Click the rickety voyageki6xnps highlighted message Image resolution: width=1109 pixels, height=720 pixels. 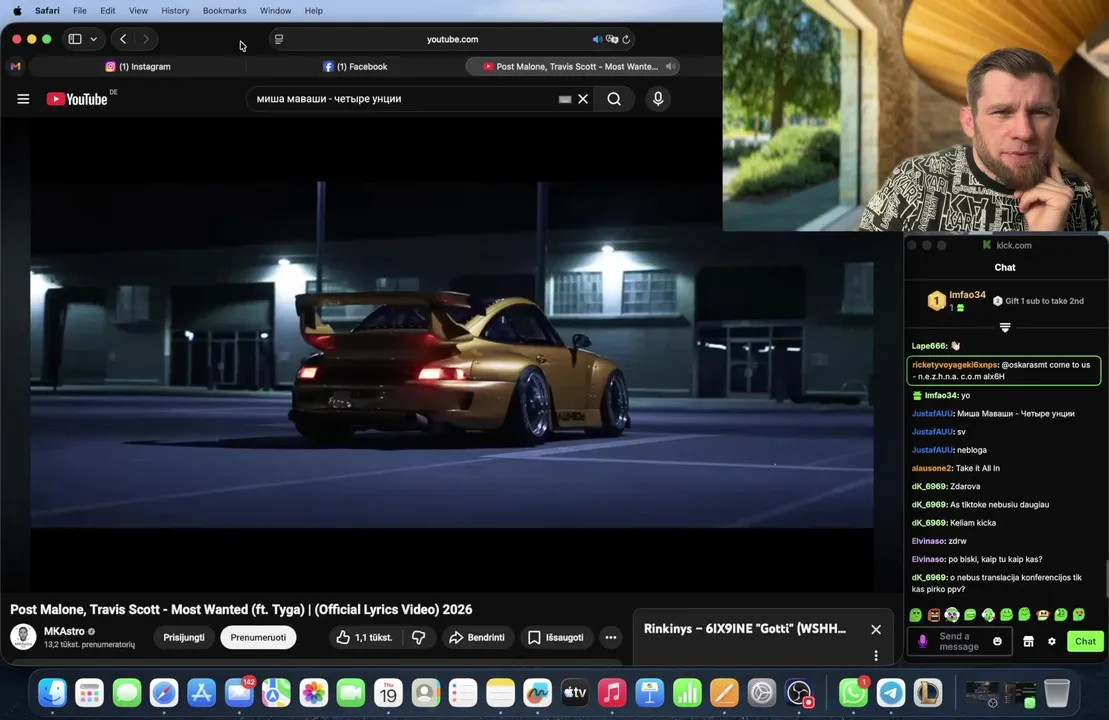(x=1004, y=371)
